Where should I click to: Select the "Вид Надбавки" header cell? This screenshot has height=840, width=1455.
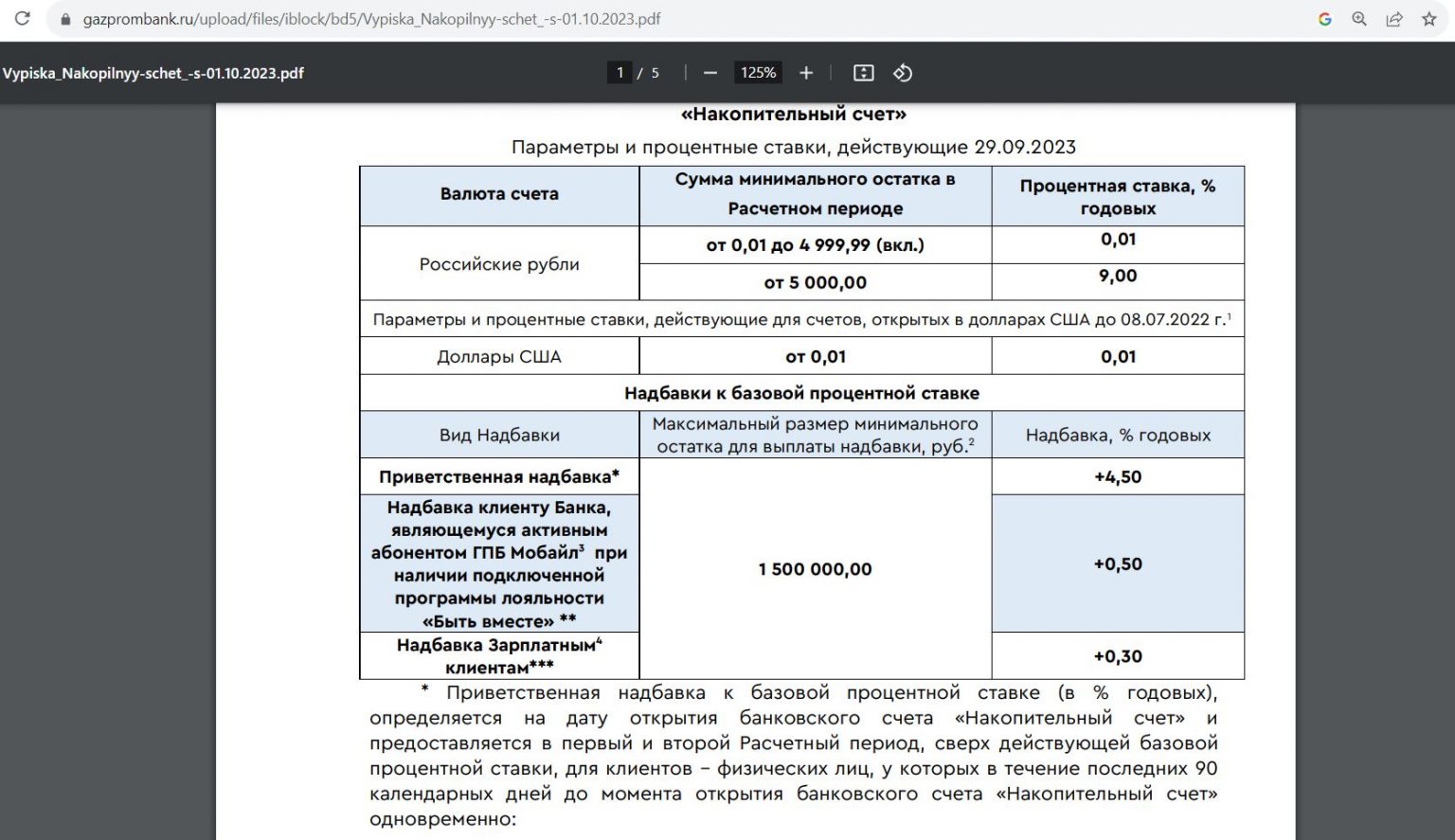(x=499, y=435)
